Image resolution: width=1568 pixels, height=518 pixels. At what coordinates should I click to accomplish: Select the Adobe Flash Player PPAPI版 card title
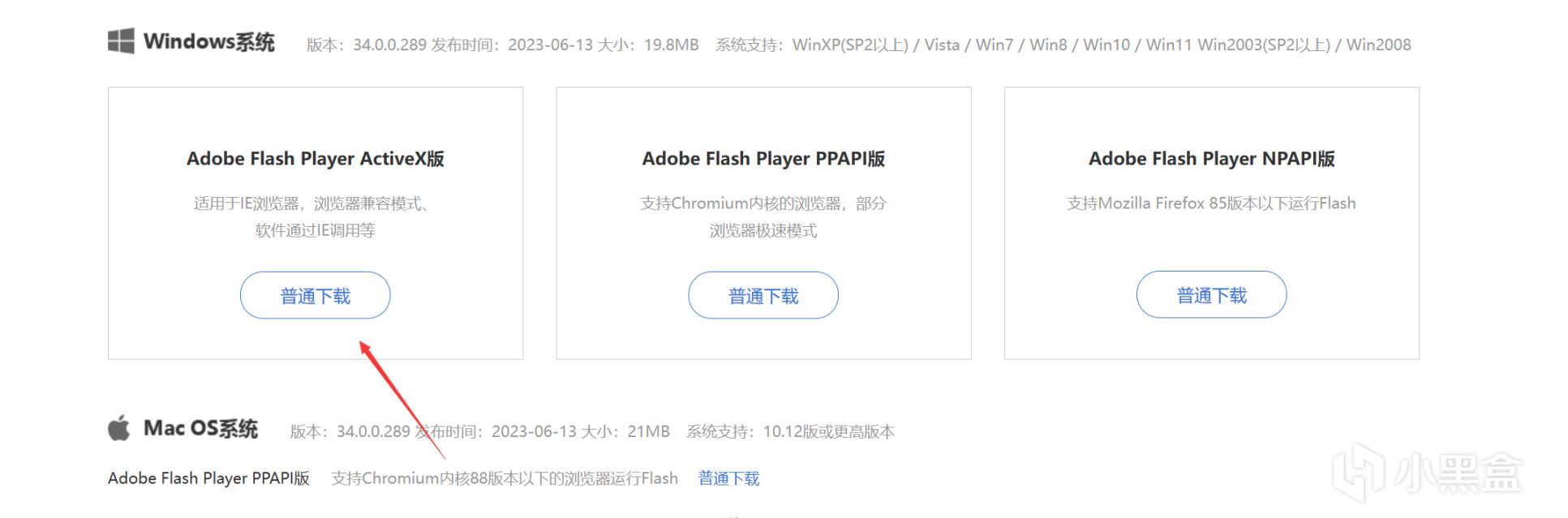coord(763,159)
